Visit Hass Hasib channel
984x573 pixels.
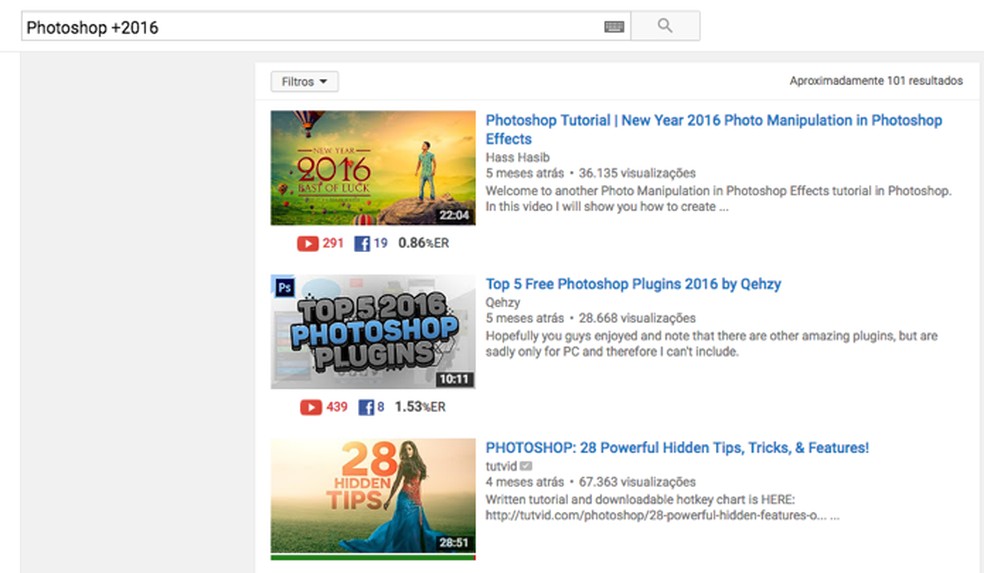pos(518,158)
